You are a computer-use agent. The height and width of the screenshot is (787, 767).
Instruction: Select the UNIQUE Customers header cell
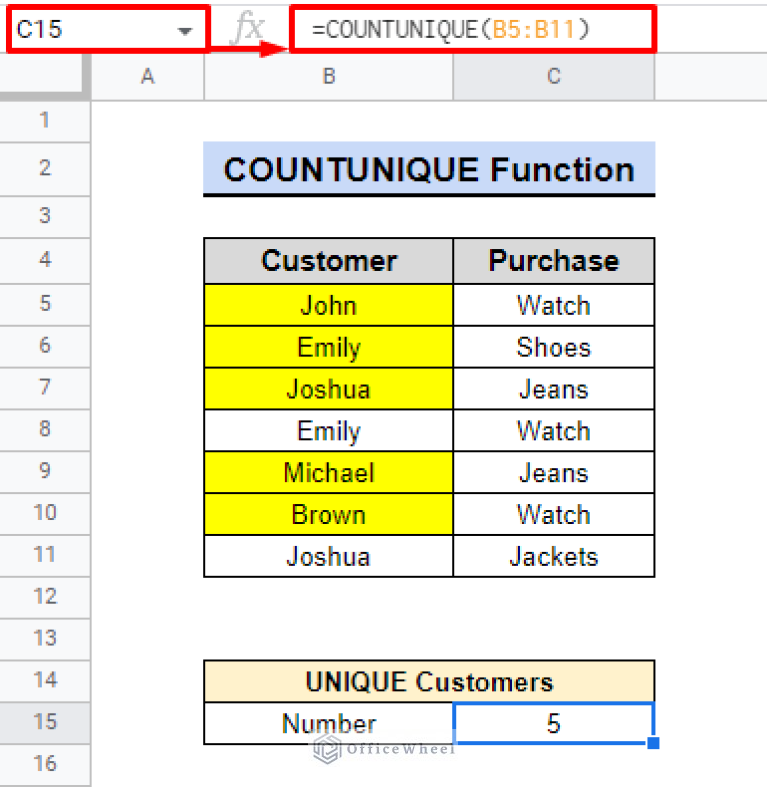(428, 682)
